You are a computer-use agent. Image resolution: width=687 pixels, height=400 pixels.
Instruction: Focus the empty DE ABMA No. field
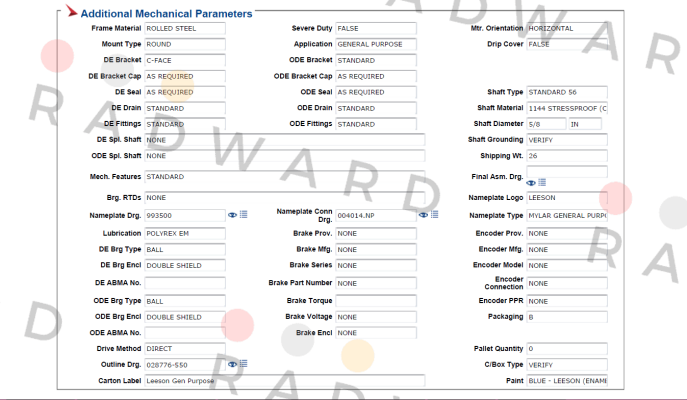click(x=185, y=283)
